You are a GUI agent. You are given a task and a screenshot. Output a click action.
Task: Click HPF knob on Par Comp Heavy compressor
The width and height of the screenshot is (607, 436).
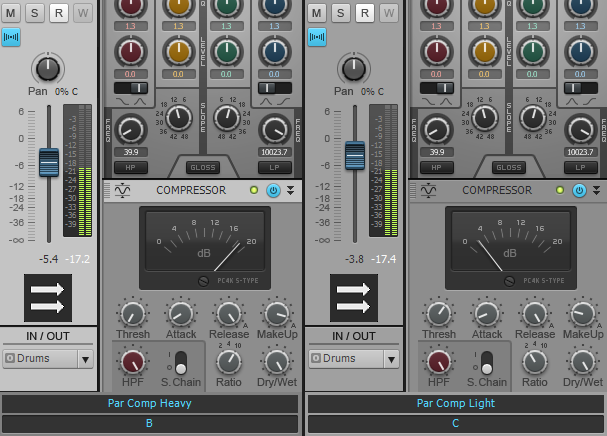pos(133,362)
